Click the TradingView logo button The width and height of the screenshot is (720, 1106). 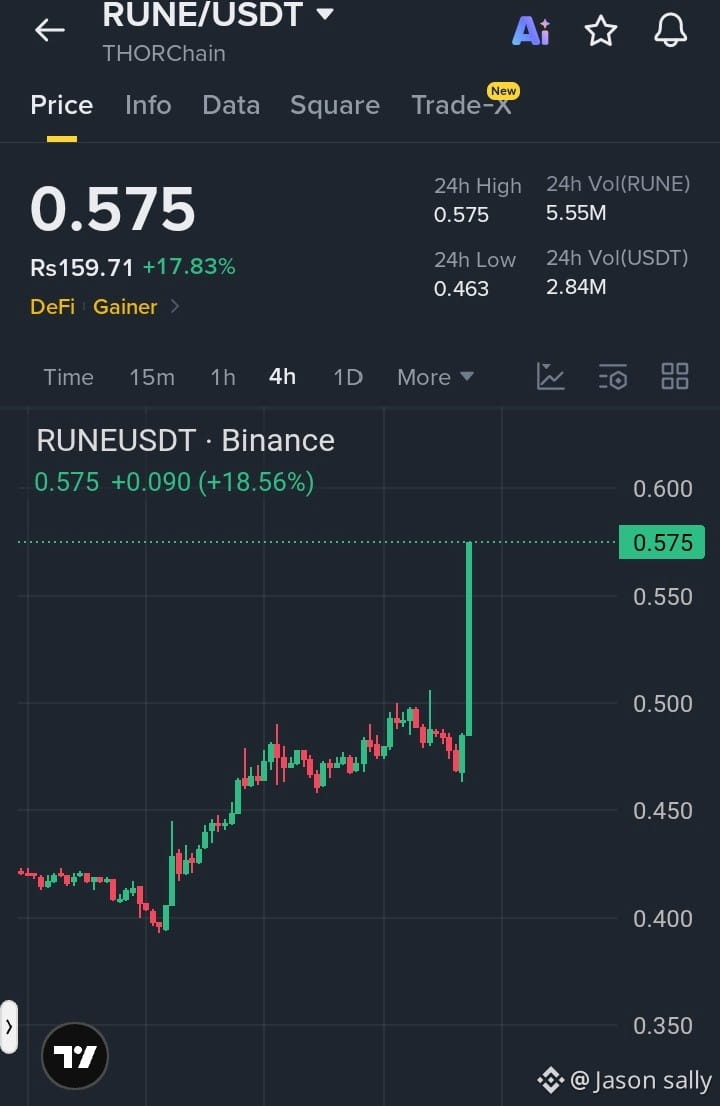point(75,1056)
